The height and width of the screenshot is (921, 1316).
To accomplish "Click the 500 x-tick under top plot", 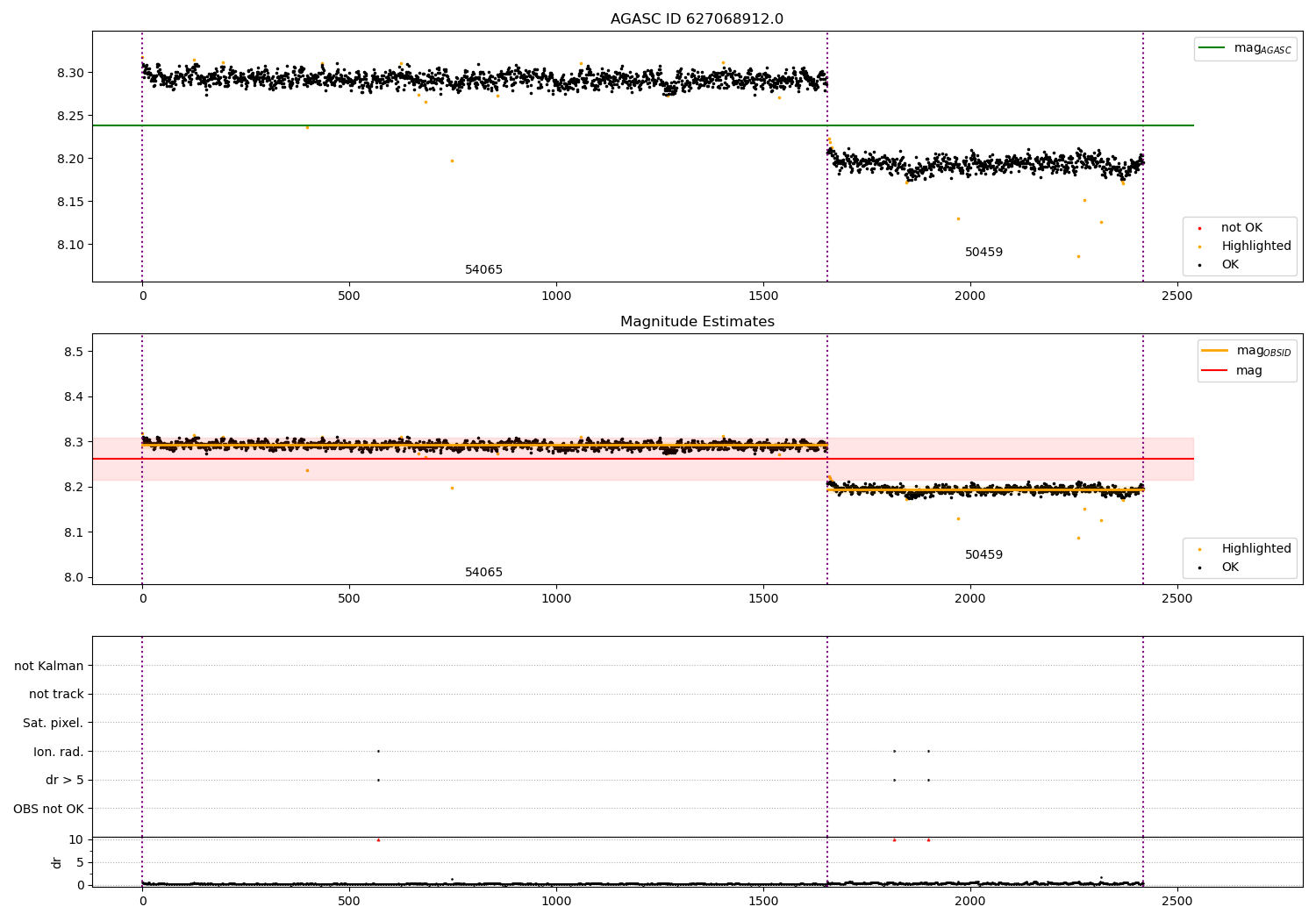I will (x=349, y=296).
